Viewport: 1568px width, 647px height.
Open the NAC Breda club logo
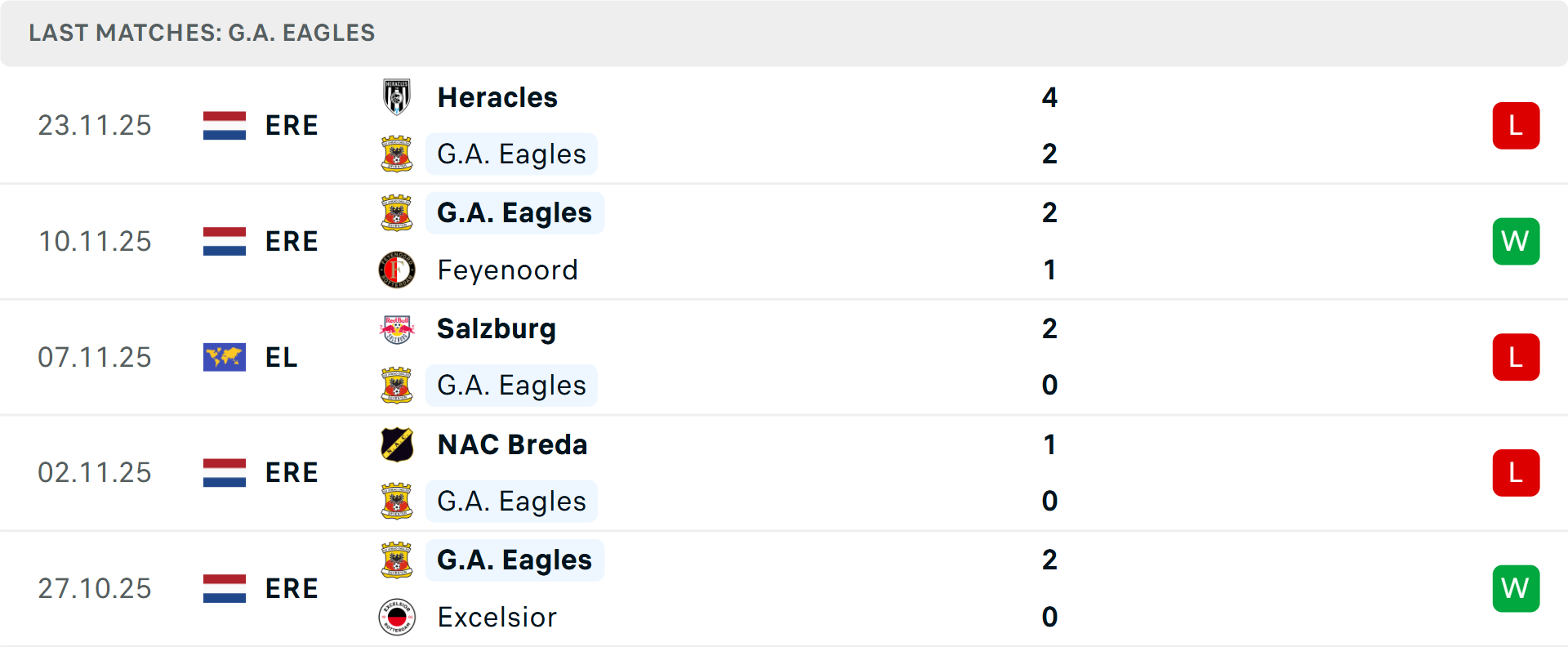[398, 444]
